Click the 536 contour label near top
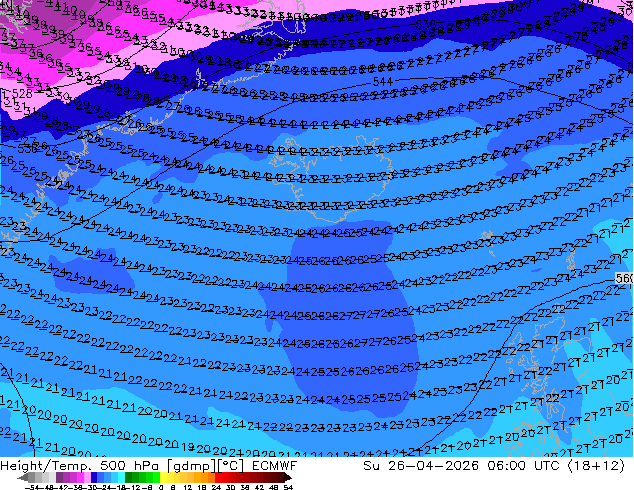This screenshot has height=490, width=634. tap(425, 24)
